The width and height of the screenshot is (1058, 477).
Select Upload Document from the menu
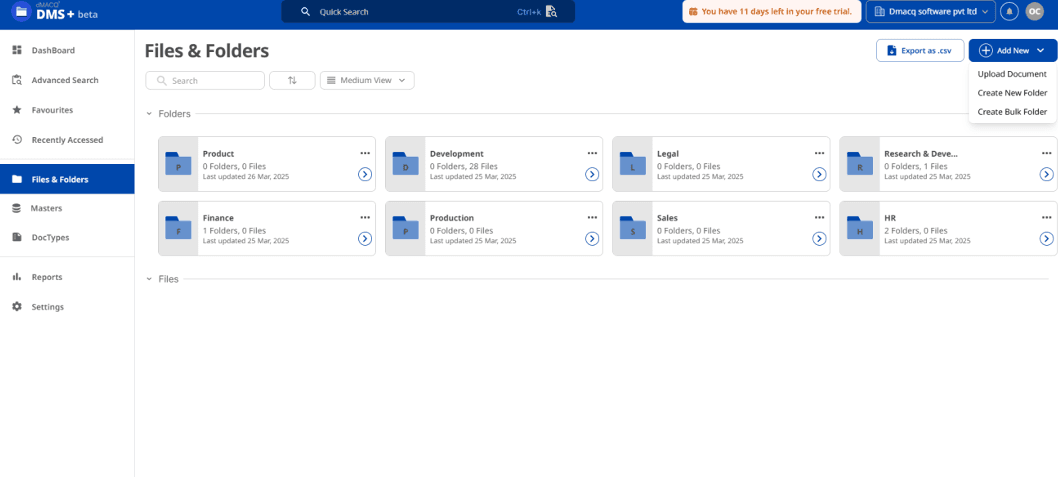[x=1012, y=74]
